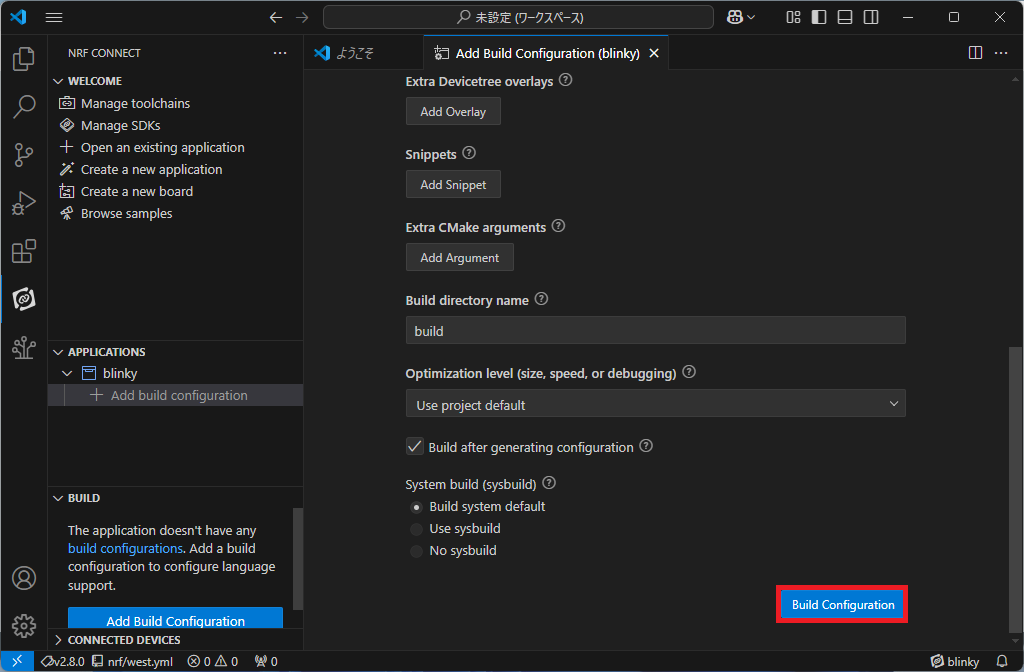The image size is (1024, 672).
Task: Collapse the blinky application tree node
Action: click(67, 373)
